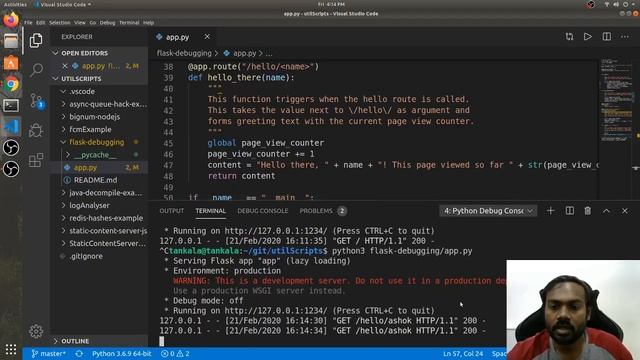Viewport: 640px width, 360px height.
Task: Launch Google Chrome from the dock
Action: [11, 84]
